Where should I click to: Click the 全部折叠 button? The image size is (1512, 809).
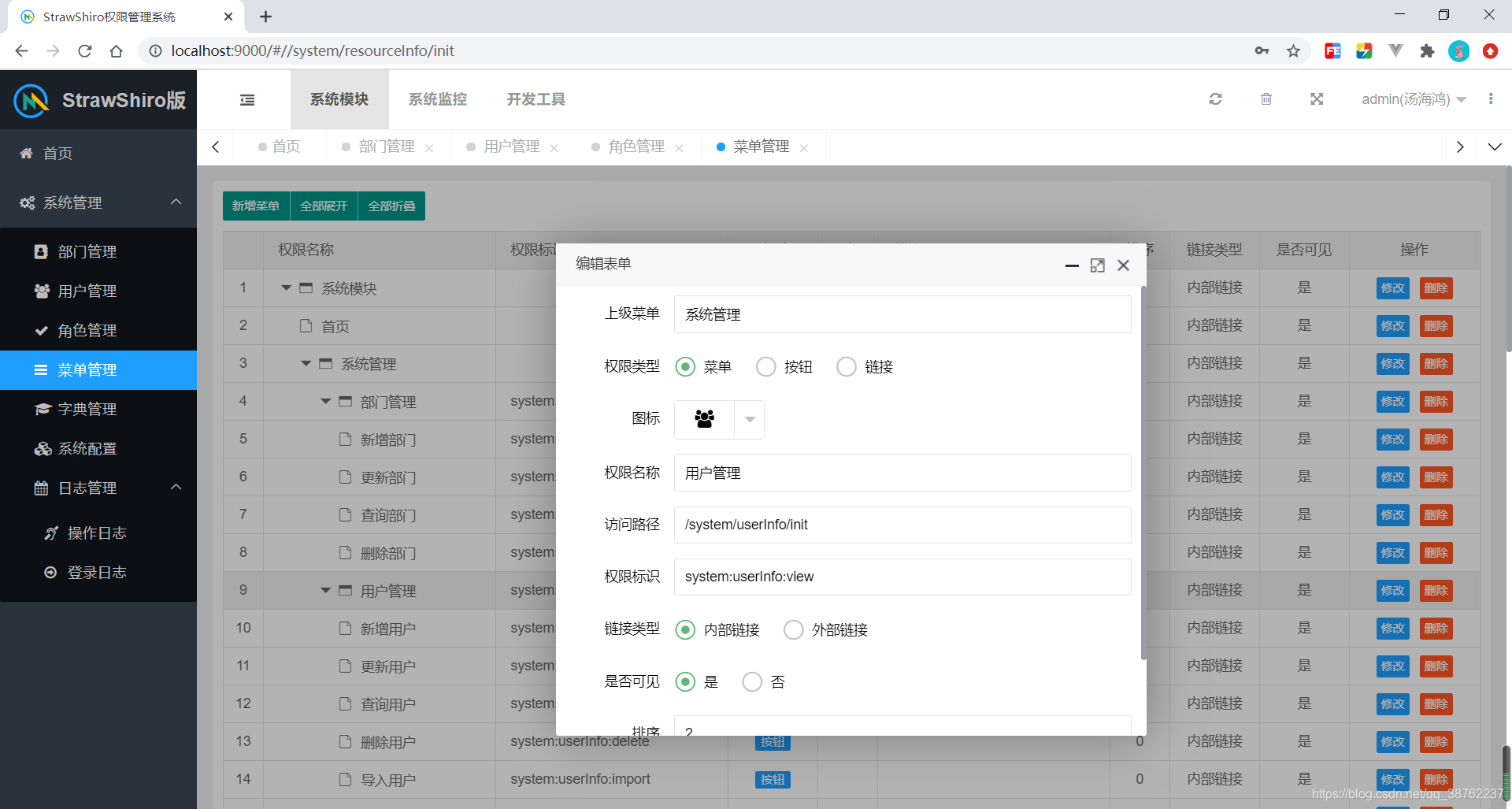[x=391, y=206]
